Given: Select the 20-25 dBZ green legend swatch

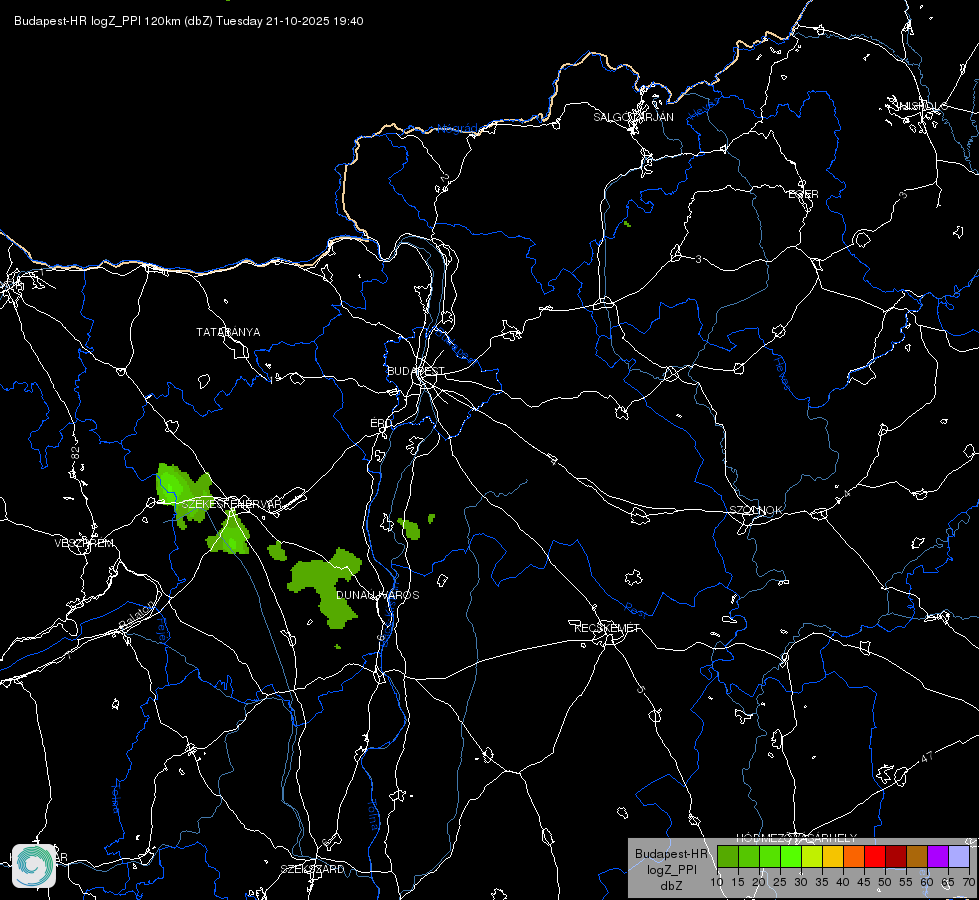Looking at the screenshot, I should [x=770, y=856].
